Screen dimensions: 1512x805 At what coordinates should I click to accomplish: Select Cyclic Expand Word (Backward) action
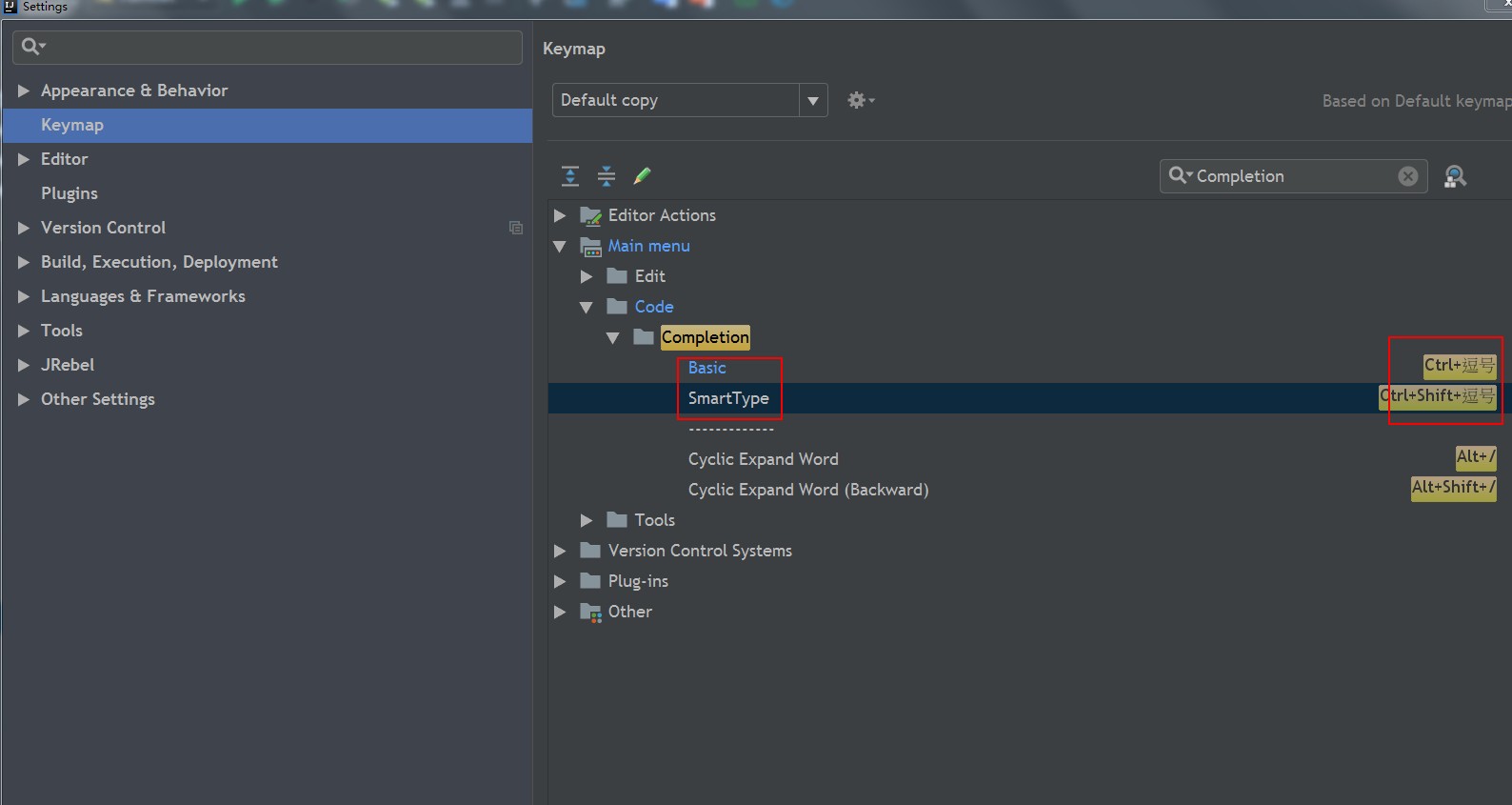[808, 490]
